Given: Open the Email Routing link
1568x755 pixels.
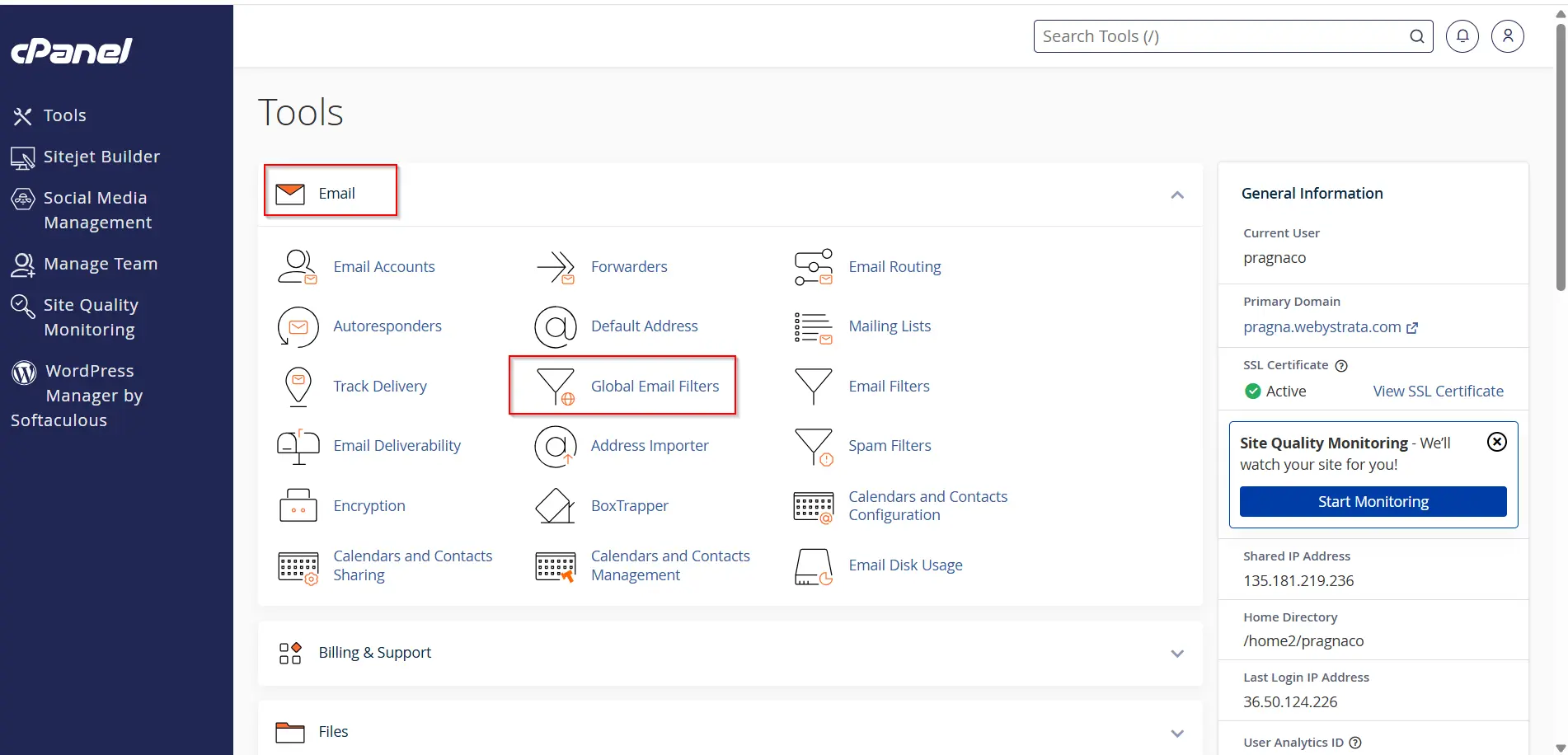Looking at the screenshot, I should pyautogui.click(x=894, y=267).
